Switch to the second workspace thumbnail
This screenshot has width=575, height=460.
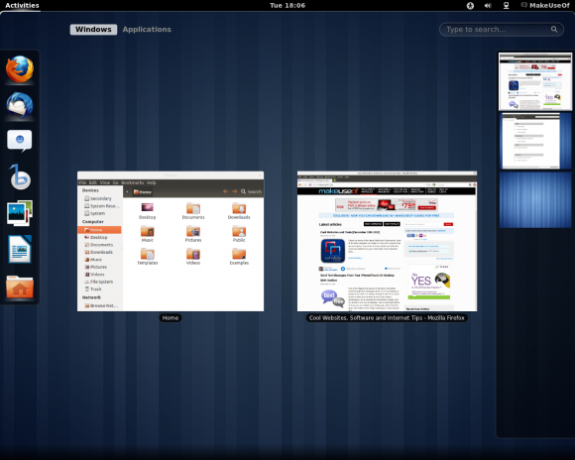tap(535, 141)
